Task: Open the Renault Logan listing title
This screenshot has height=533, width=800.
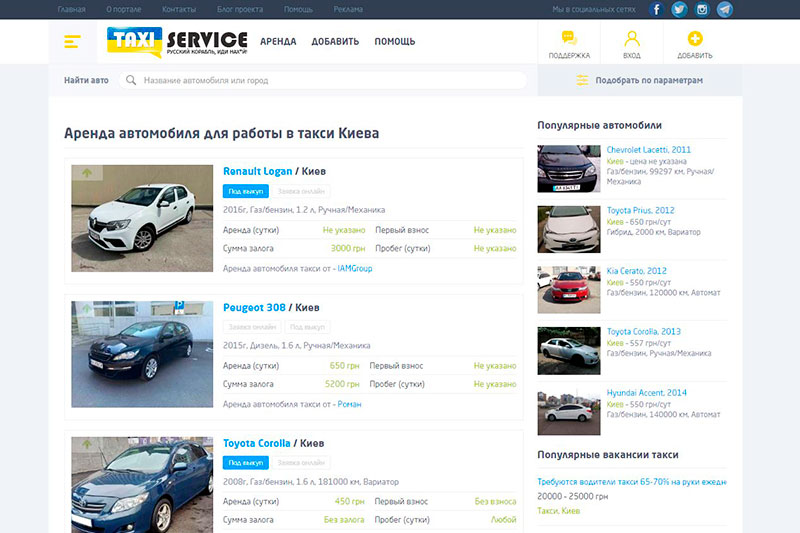Action: coord(258,171)
